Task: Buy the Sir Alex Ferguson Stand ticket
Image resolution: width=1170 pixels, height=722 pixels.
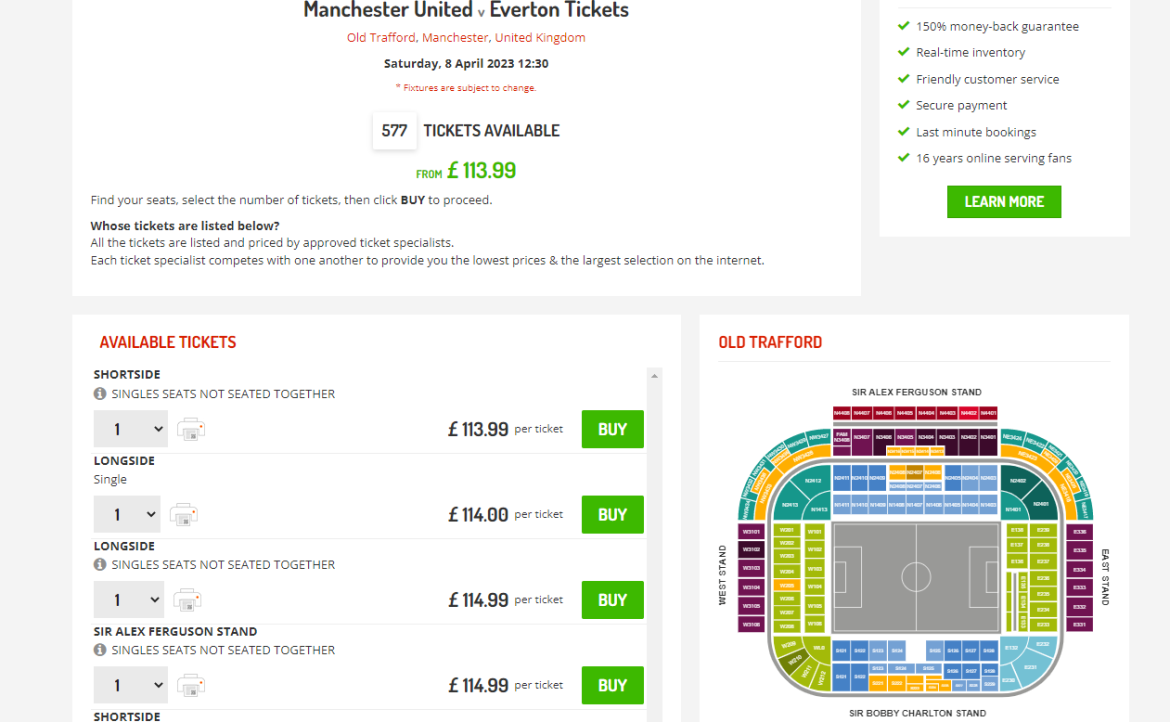Action: (x=612, y=685)
